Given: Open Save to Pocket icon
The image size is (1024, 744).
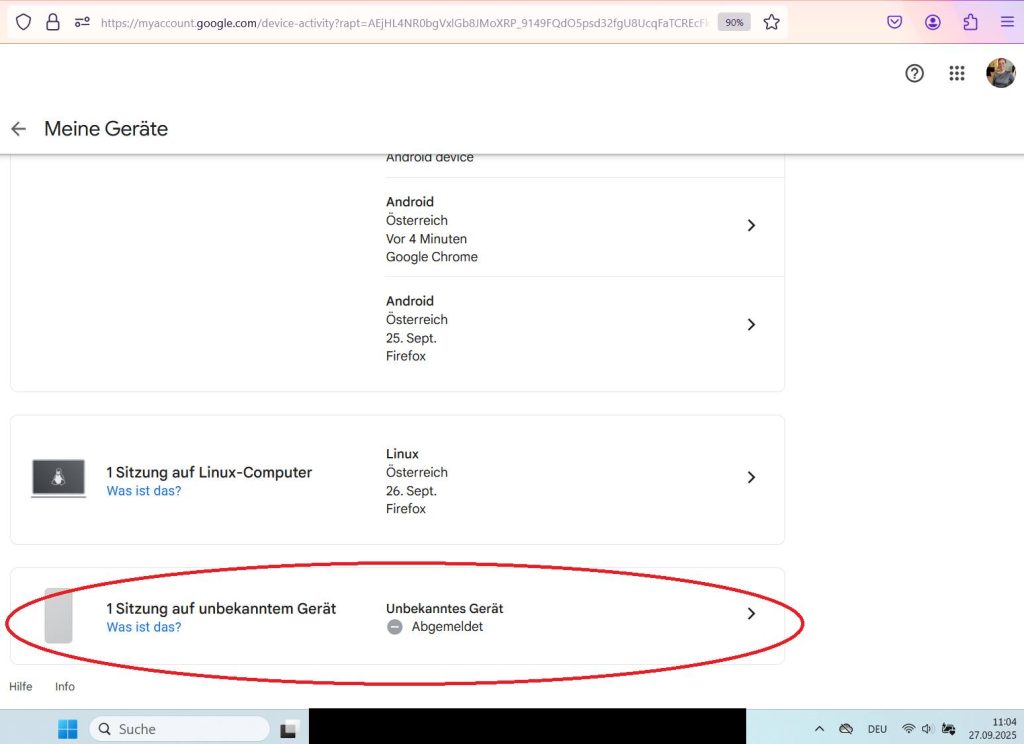Looking at the screenshot, I should point(895,22).
